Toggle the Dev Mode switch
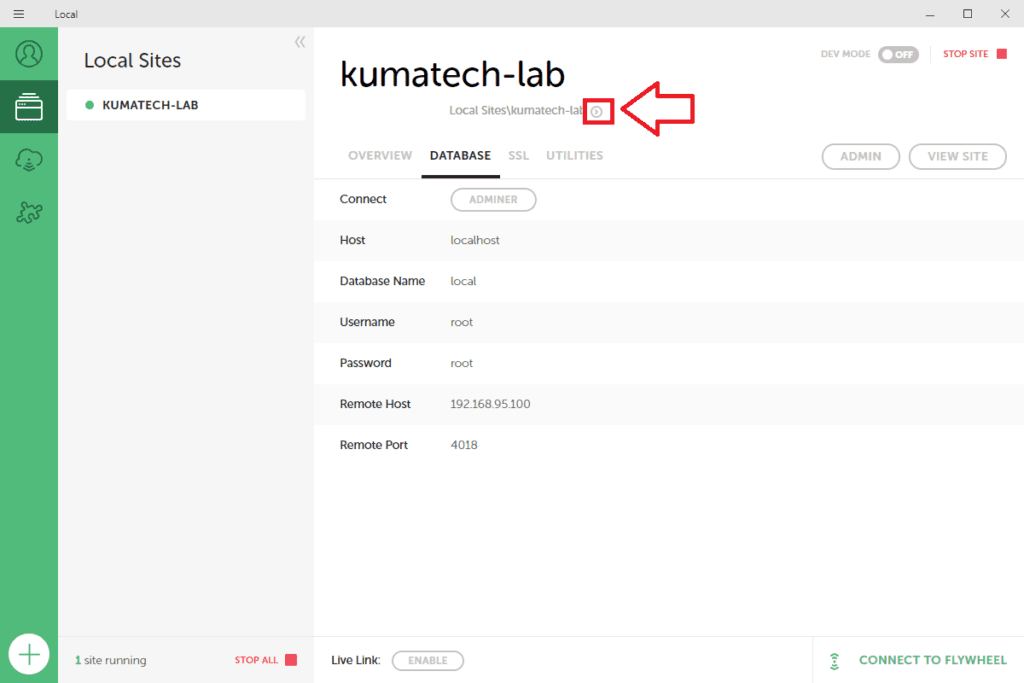This screenshot has width=1024, height=683. [x=898, y=54]
